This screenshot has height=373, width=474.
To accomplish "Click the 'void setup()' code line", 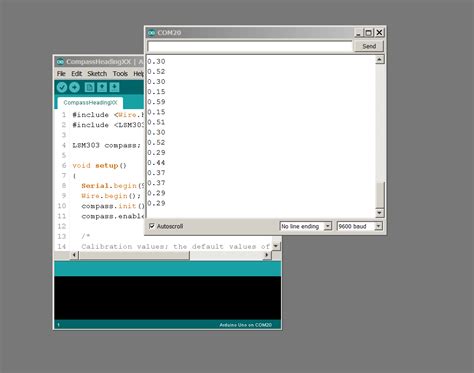I will [99, 166].
